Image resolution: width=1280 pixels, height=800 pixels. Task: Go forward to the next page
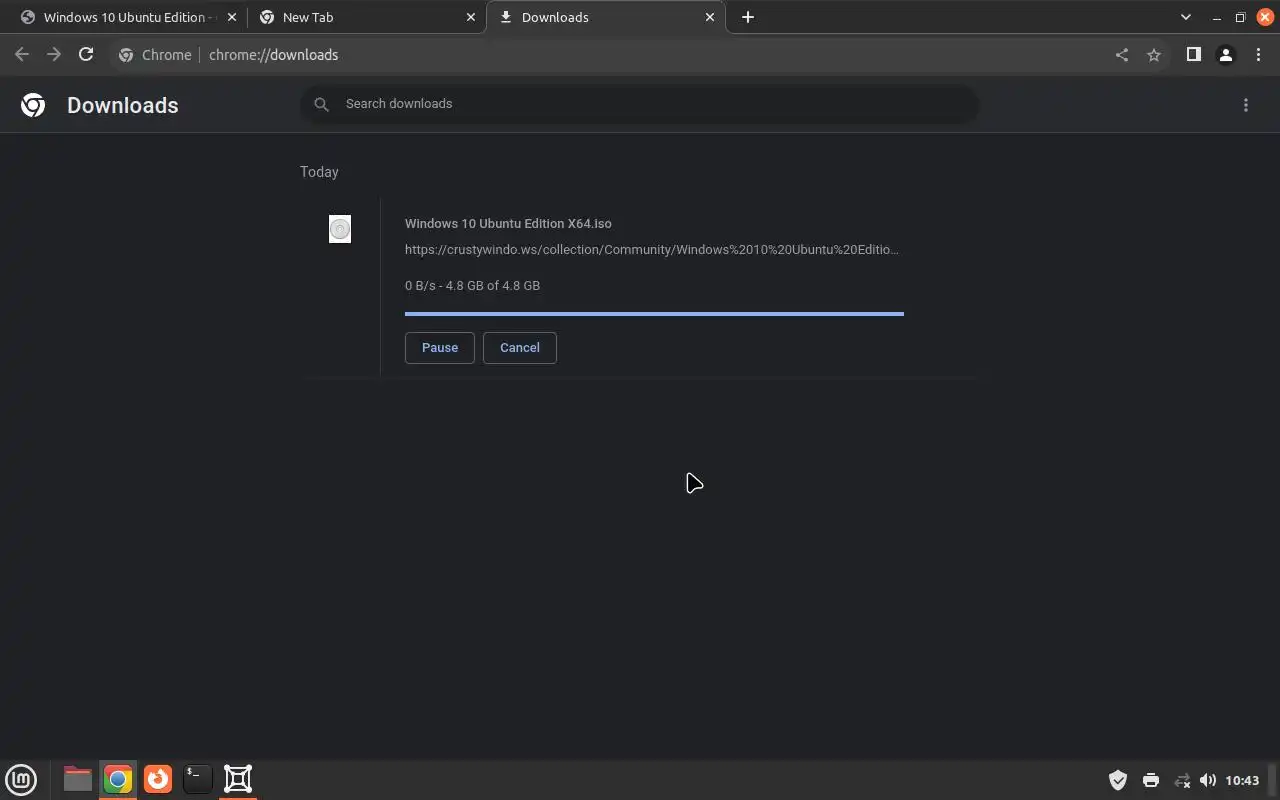[54, 55]
